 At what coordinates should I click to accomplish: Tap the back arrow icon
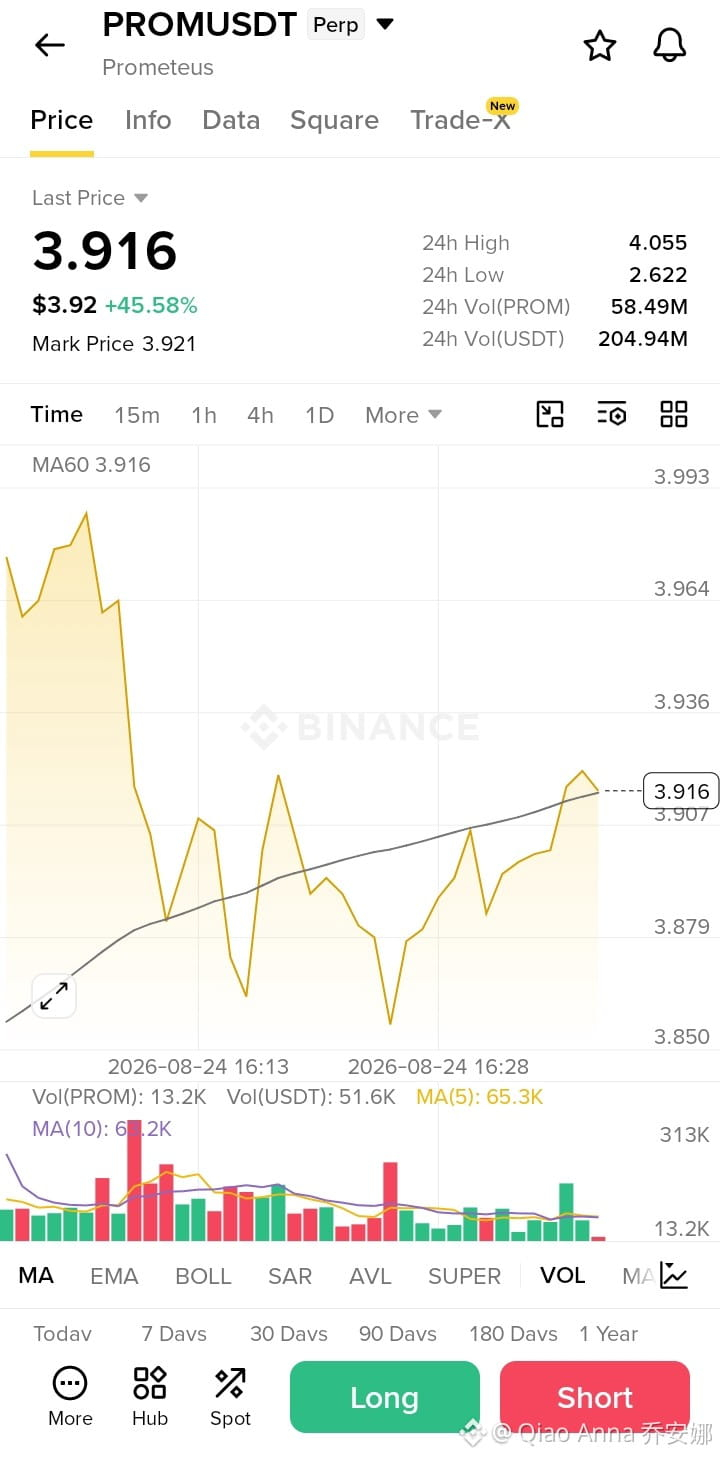tap(49, 45)
